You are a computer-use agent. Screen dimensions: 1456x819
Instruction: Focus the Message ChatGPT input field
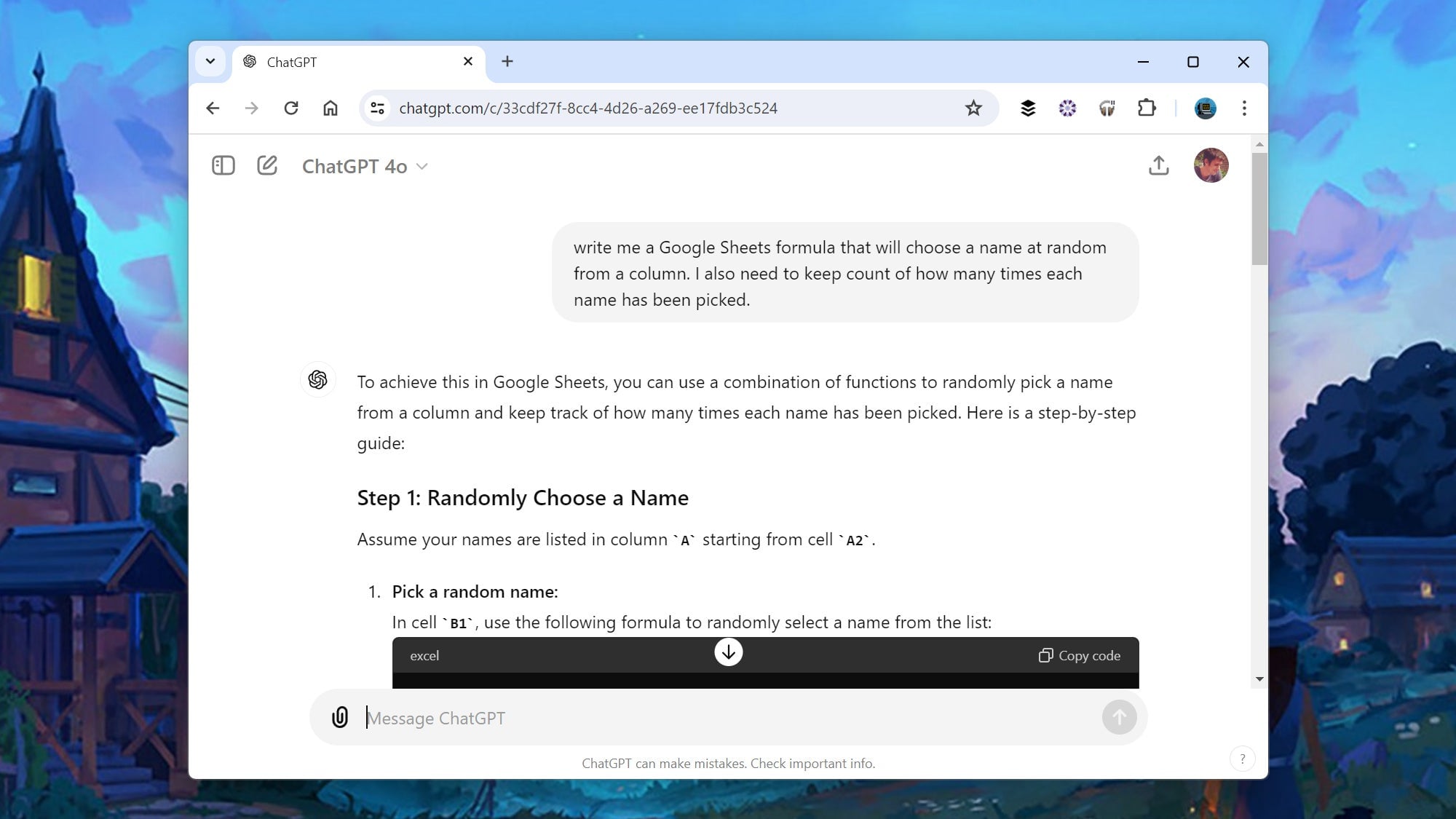pyautogui.click(x=728, y=718)
